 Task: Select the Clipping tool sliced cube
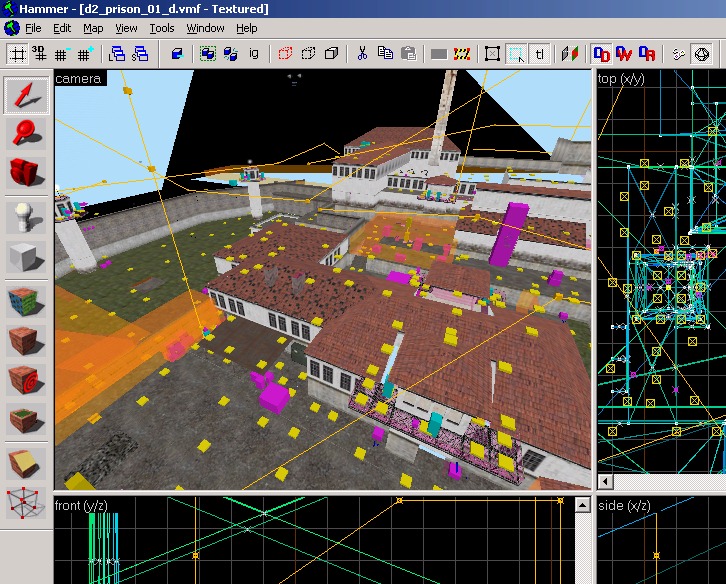pyautogui.click(x=26, y=464)
